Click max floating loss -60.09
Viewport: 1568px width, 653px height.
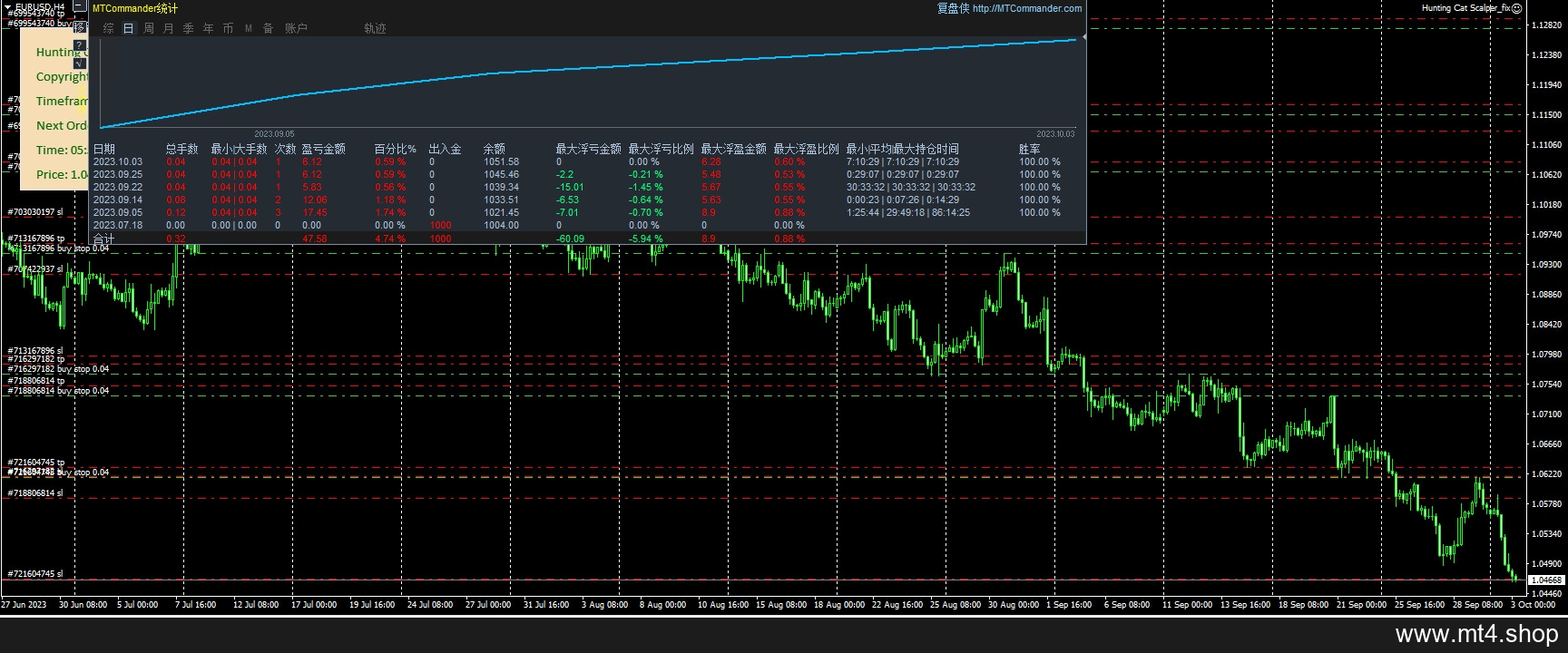tap(570, 239)
